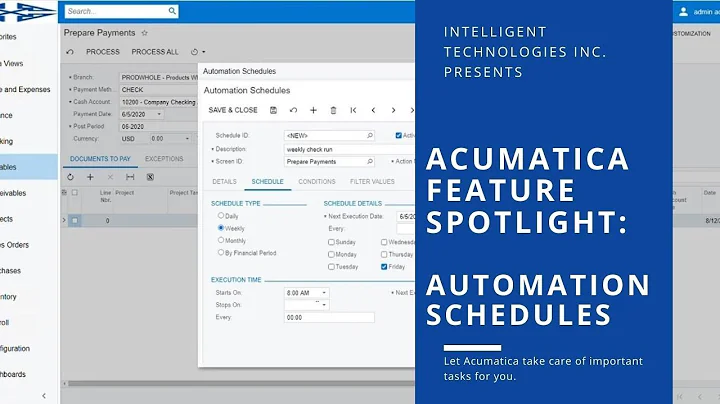Select By Financial Period schedule type
The height and width of the screenshot is (404, 720).
pos(221,252)
